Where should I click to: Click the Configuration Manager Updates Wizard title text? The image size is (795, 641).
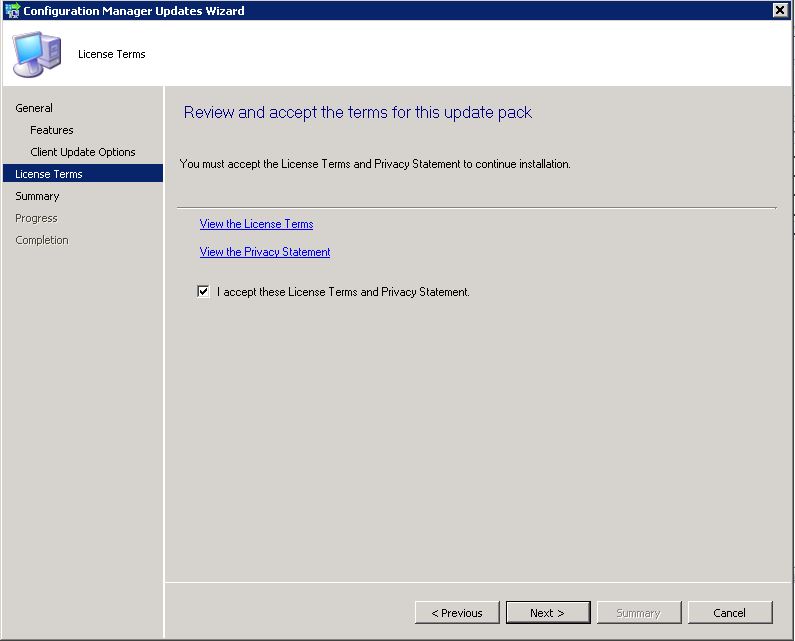(134, 11)
